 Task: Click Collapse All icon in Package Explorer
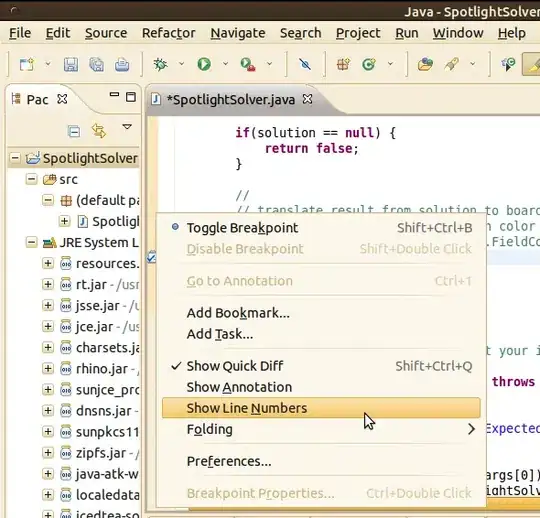74,131
